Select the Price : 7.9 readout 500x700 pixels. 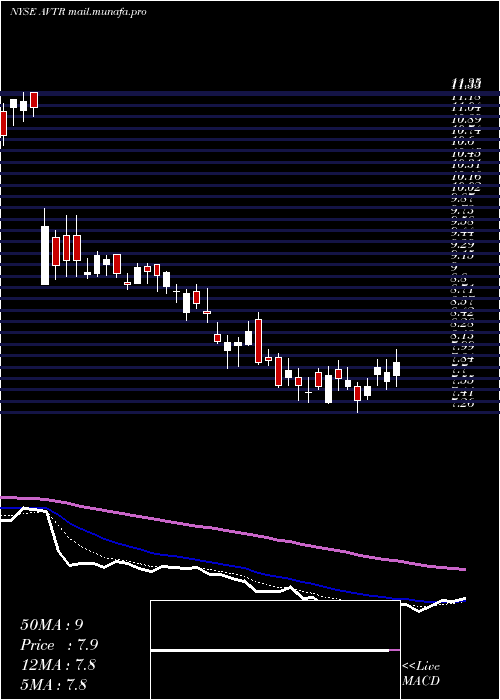pos(59,645)
